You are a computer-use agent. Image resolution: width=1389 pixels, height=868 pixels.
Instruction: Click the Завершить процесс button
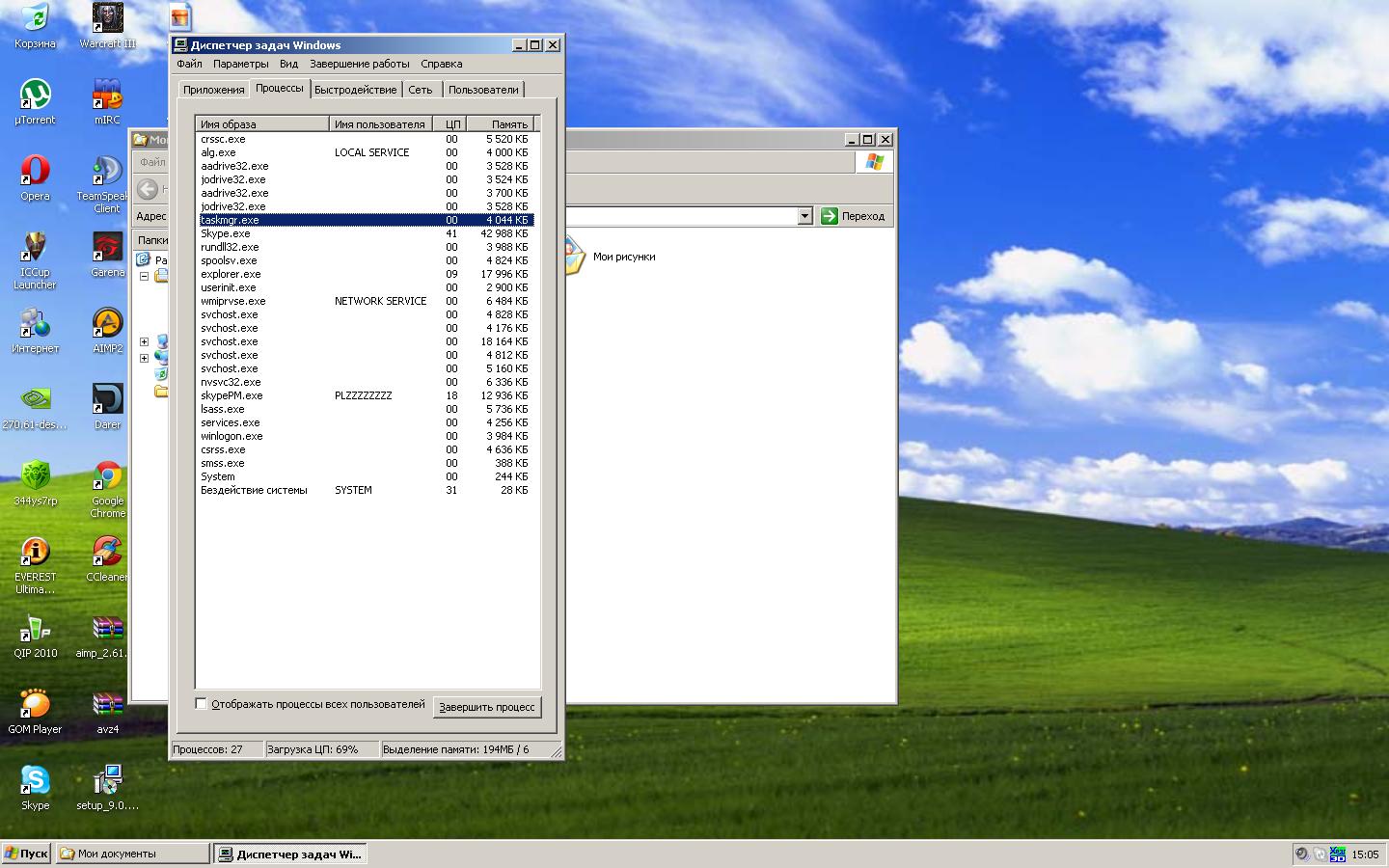coord(486,707)
